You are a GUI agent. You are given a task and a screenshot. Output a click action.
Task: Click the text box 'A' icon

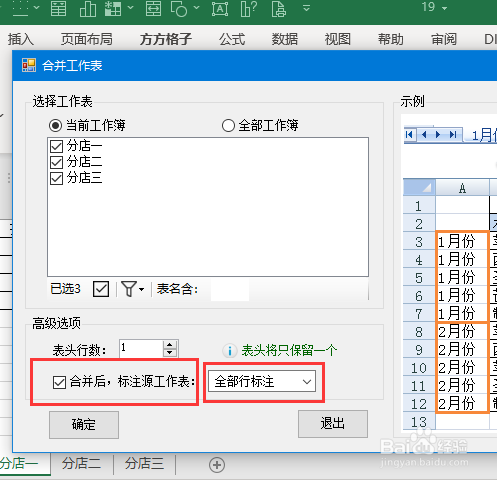pyautogui.click(x=220, y=9)
